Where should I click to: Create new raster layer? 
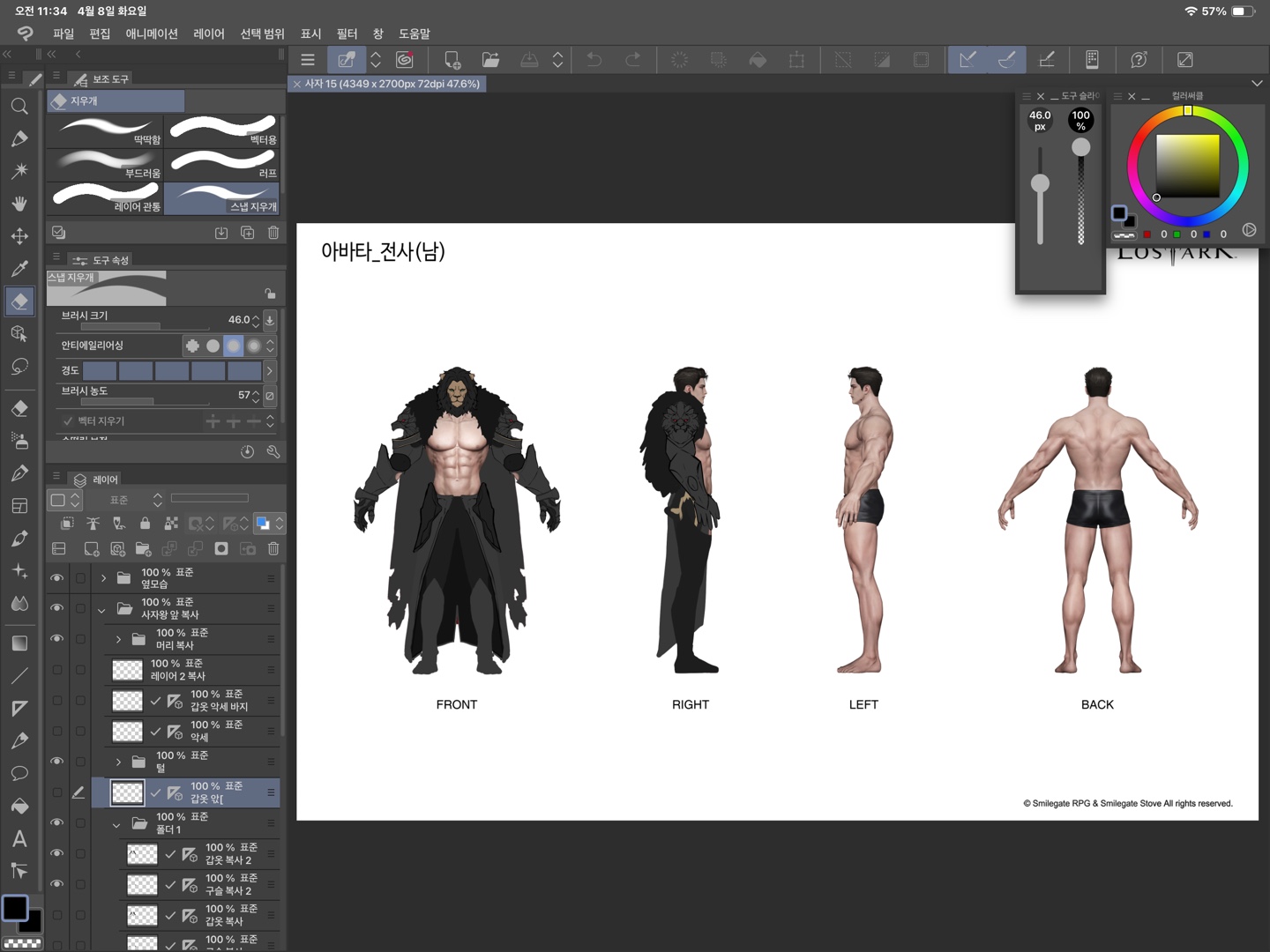91,548
